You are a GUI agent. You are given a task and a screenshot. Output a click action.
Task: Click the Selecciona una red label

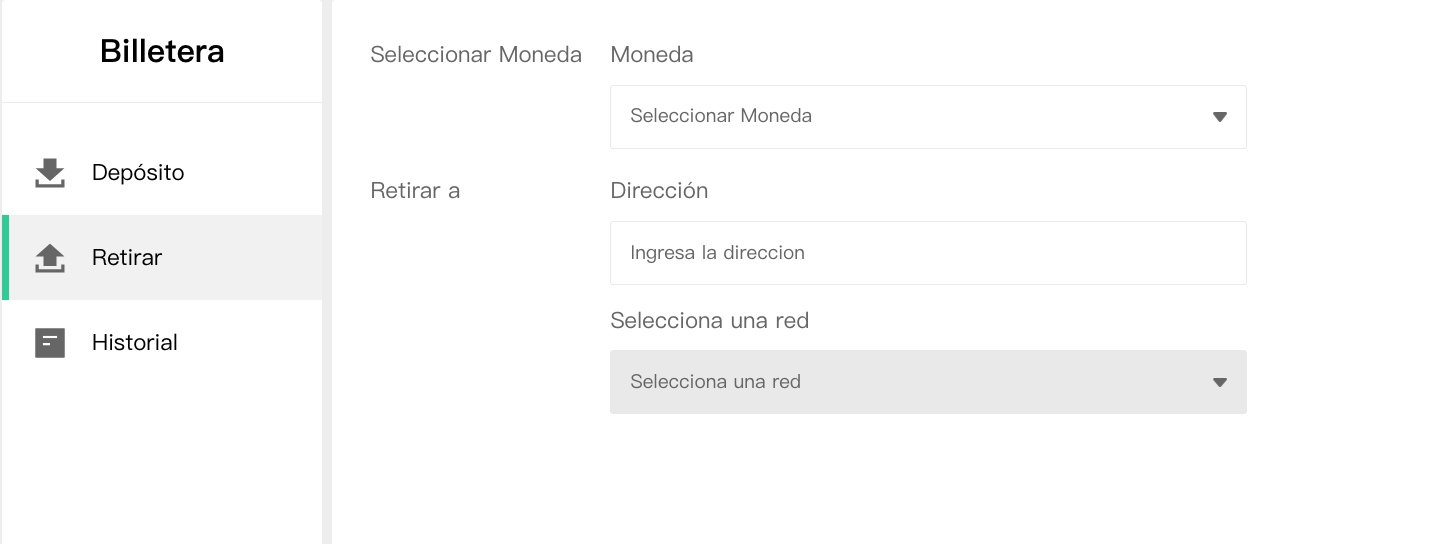pyautogui.click(x=709, y=321)
